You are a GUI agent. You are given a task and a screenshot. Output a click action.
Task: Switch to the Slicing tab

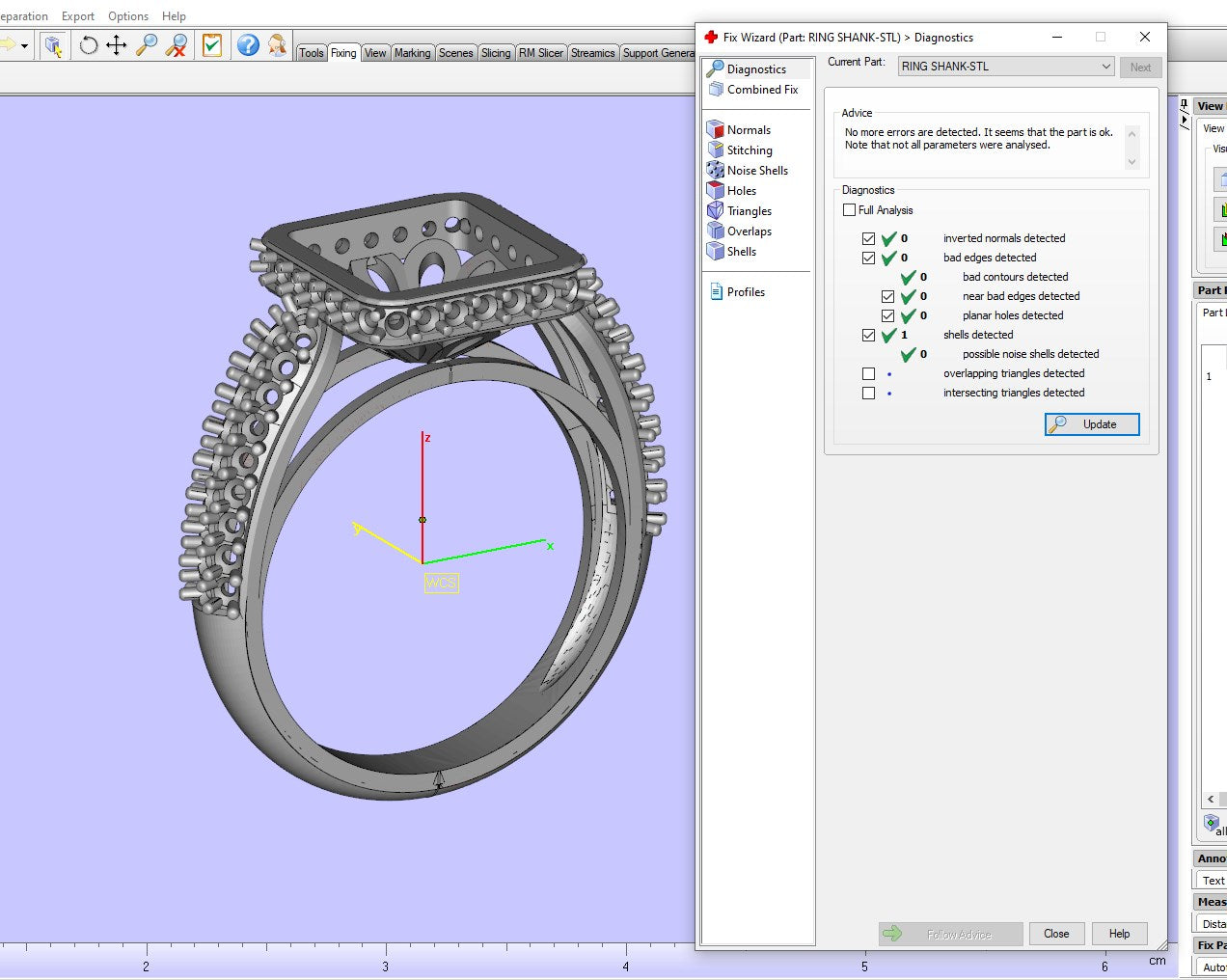coord(496,53)
